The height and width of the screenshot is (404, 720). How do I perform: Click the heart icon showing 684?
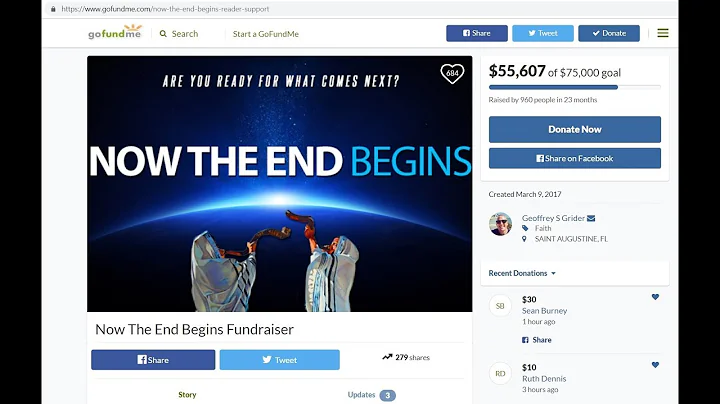coord(452,73)
